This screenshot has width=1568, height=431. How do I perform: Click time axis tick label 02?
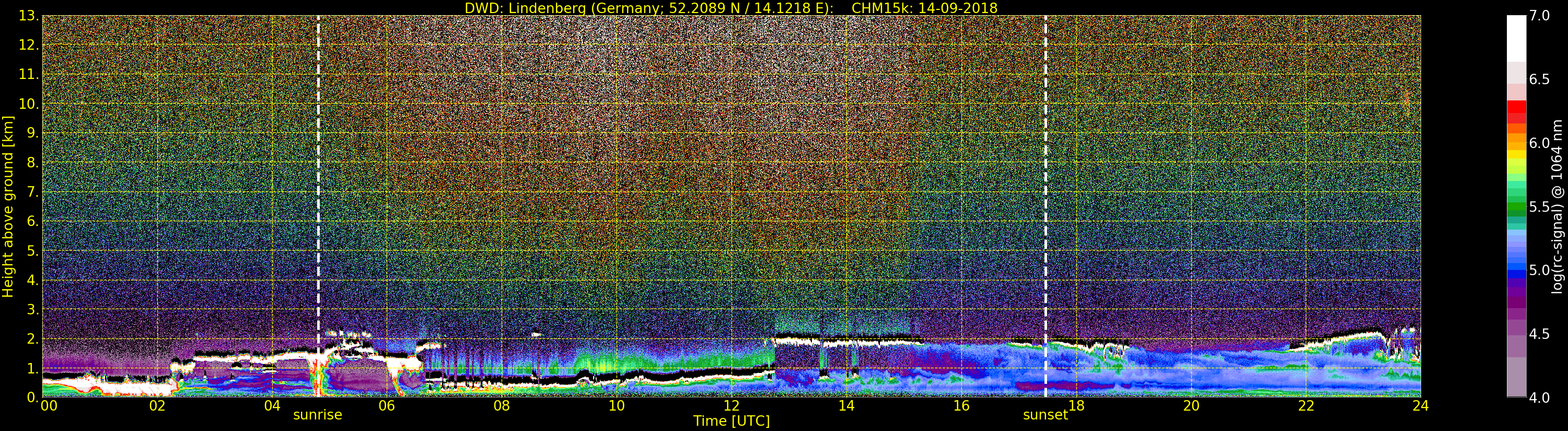157,406
